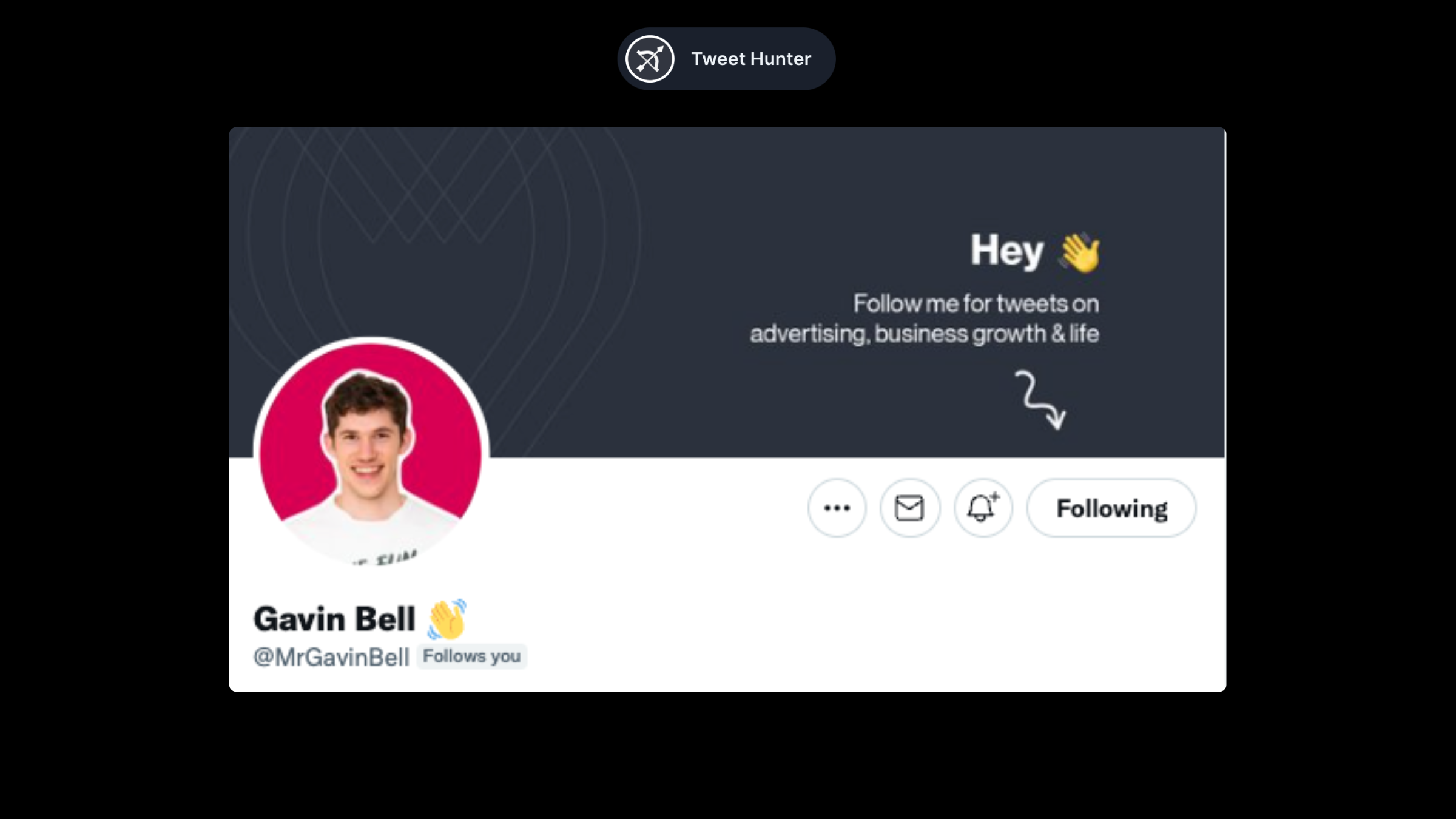Click the line pattern on the header banner
The height and width of the screenshot is (819, 1456).
[425, 200]
